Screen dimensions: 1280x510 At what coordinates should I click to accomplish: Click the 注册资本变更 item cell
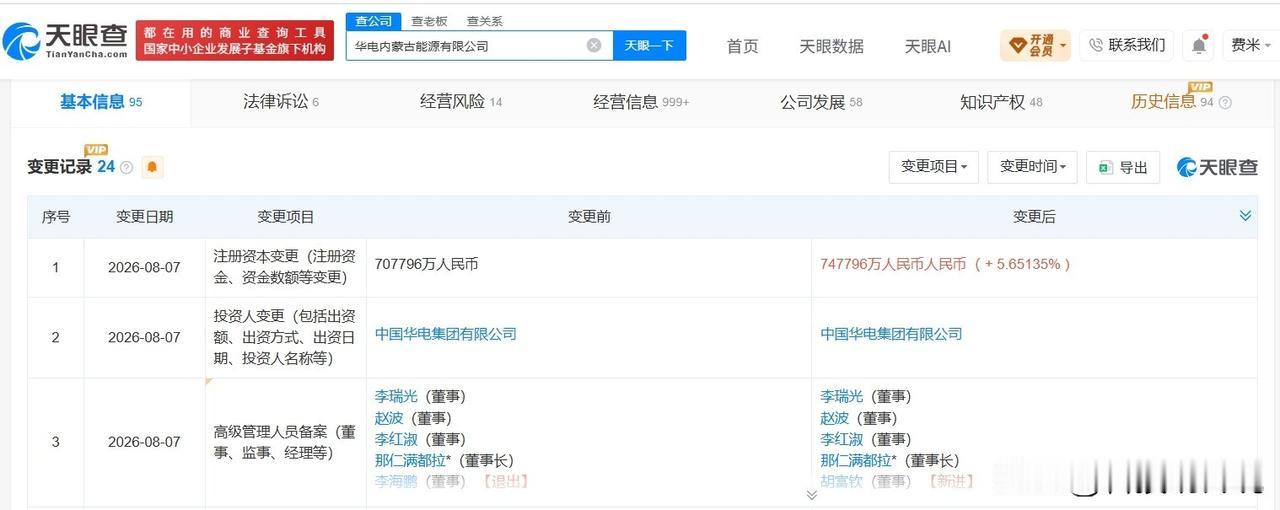[x=286, y=267]
